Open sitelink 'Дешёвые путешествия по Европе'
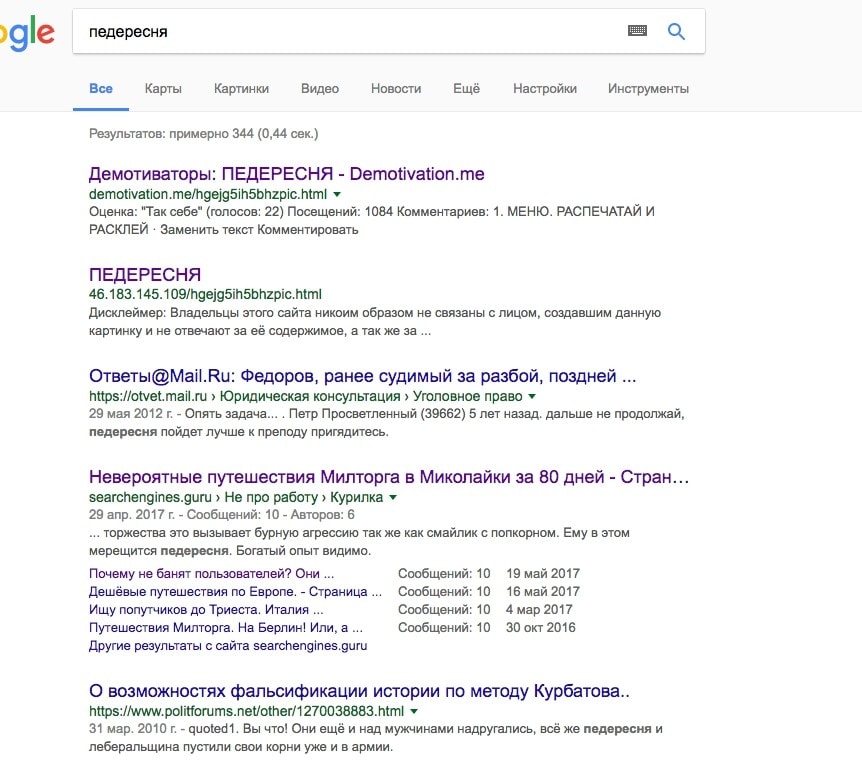Image resolution: width=862 pixels, height=760 pixels. click(235, 592)
